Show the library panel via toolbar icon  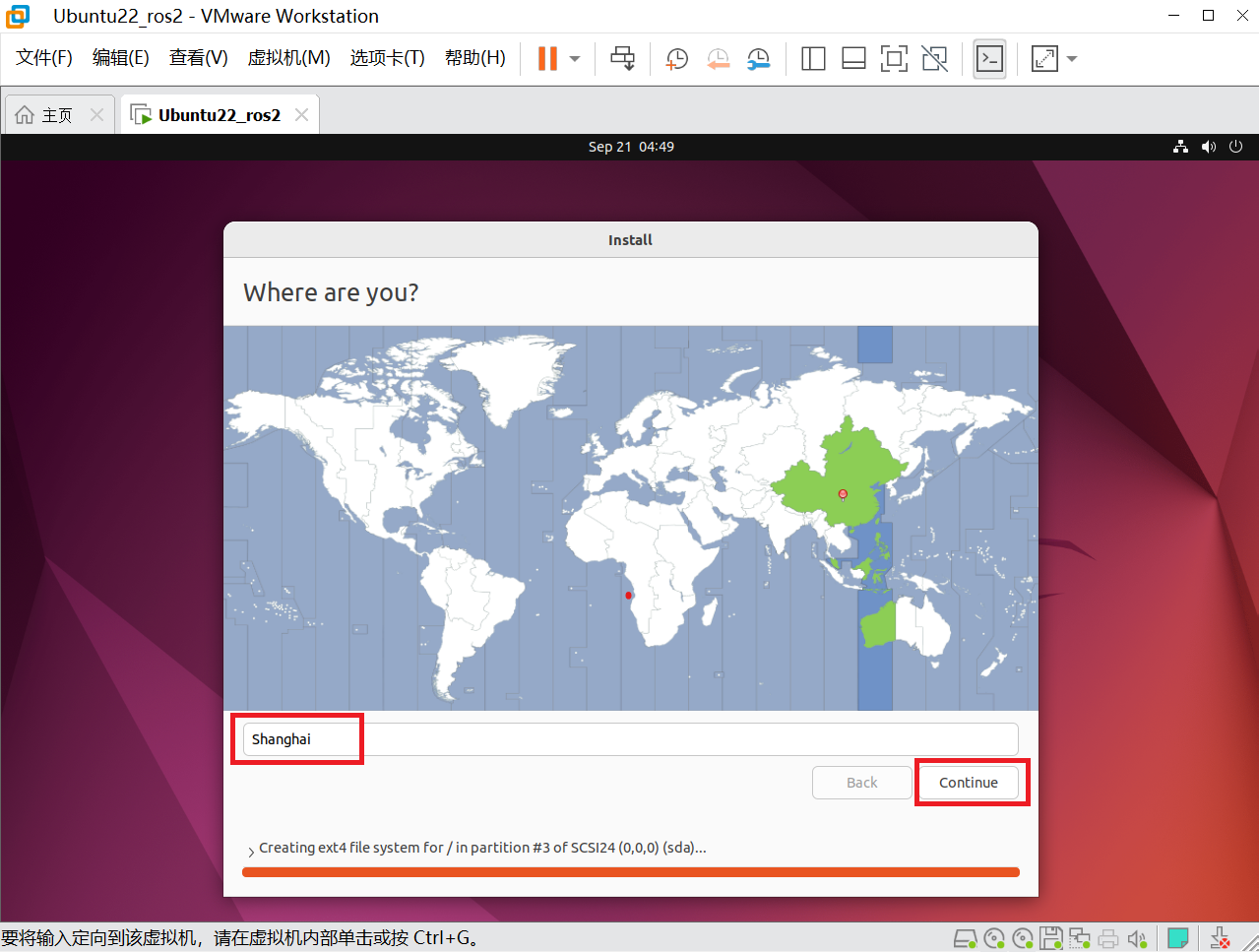click(812, 59)
